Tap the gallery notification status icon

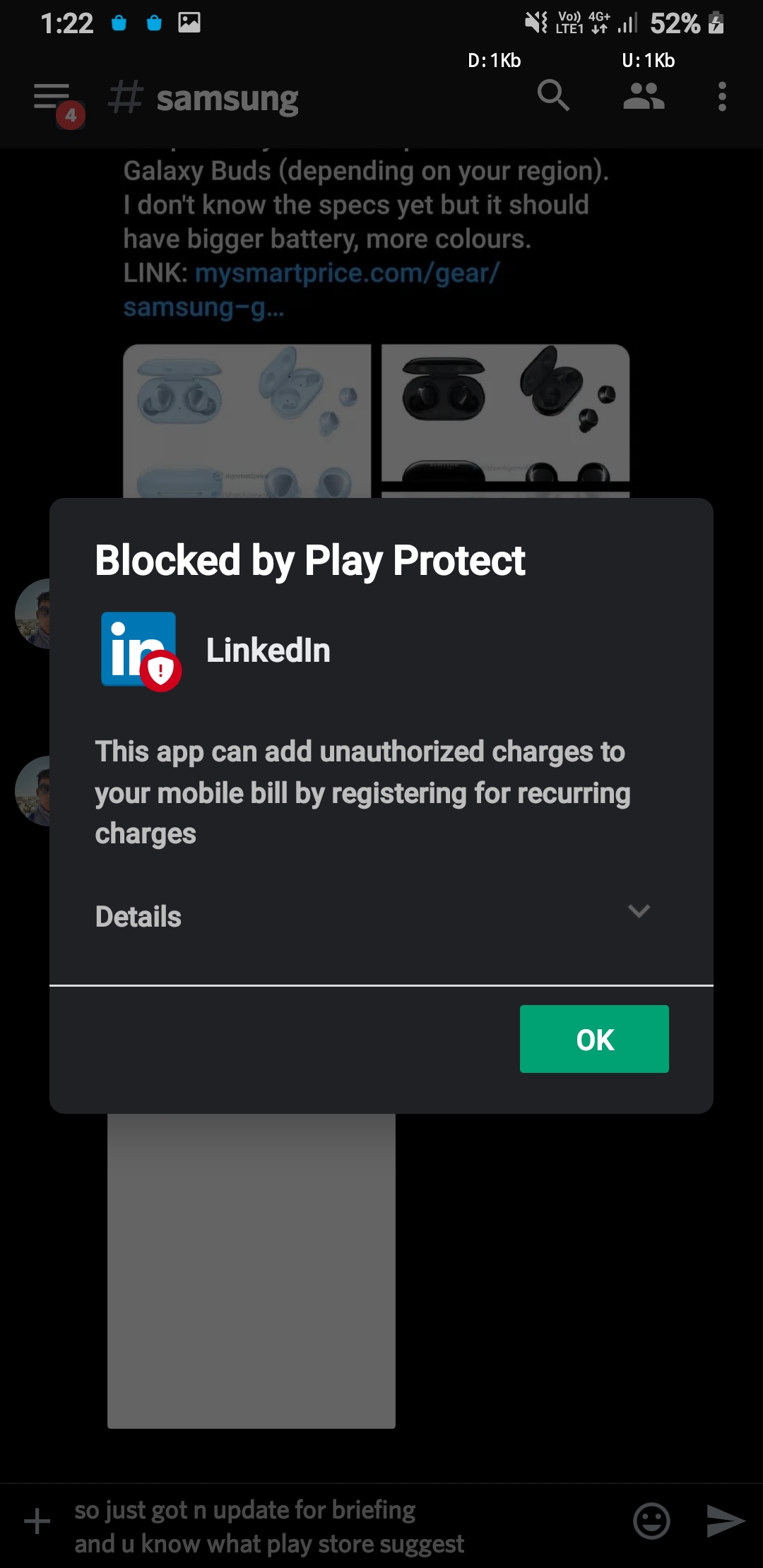(x=189, y=23)
